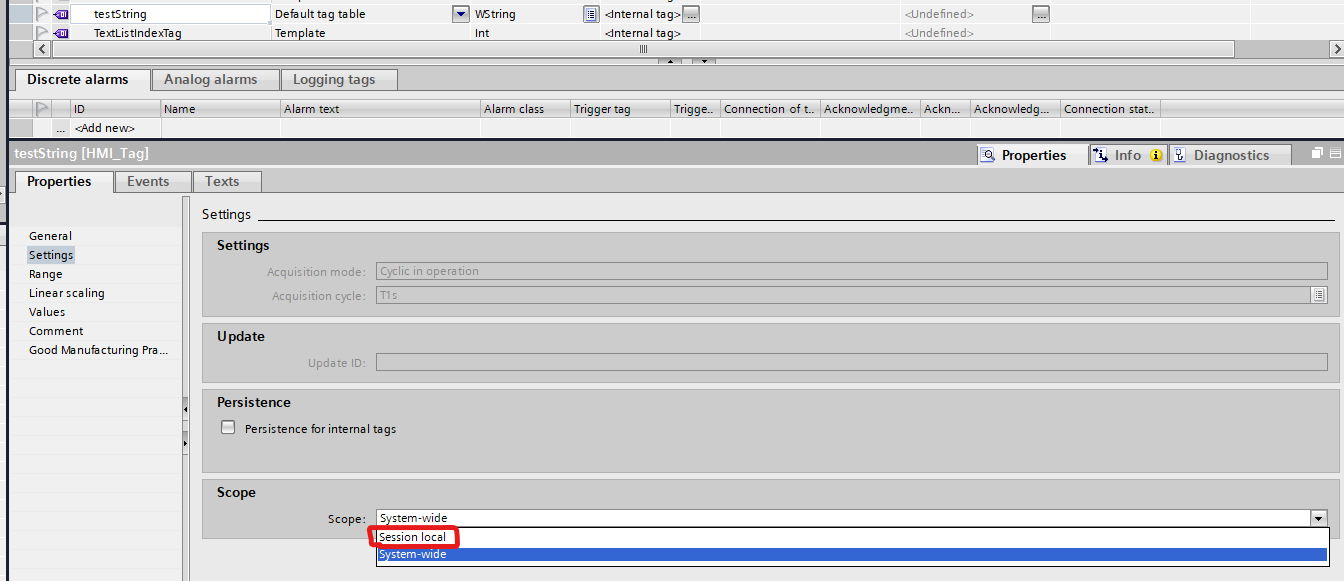Click the Template tag table cell
1344x581 pixels.
370,33
